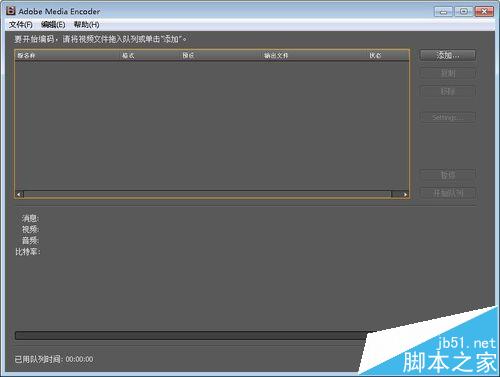Image resolution: width=500 pixels, height=377 pixels.
Task: Open the 文件(F) menu
Action: coord(21,25)
